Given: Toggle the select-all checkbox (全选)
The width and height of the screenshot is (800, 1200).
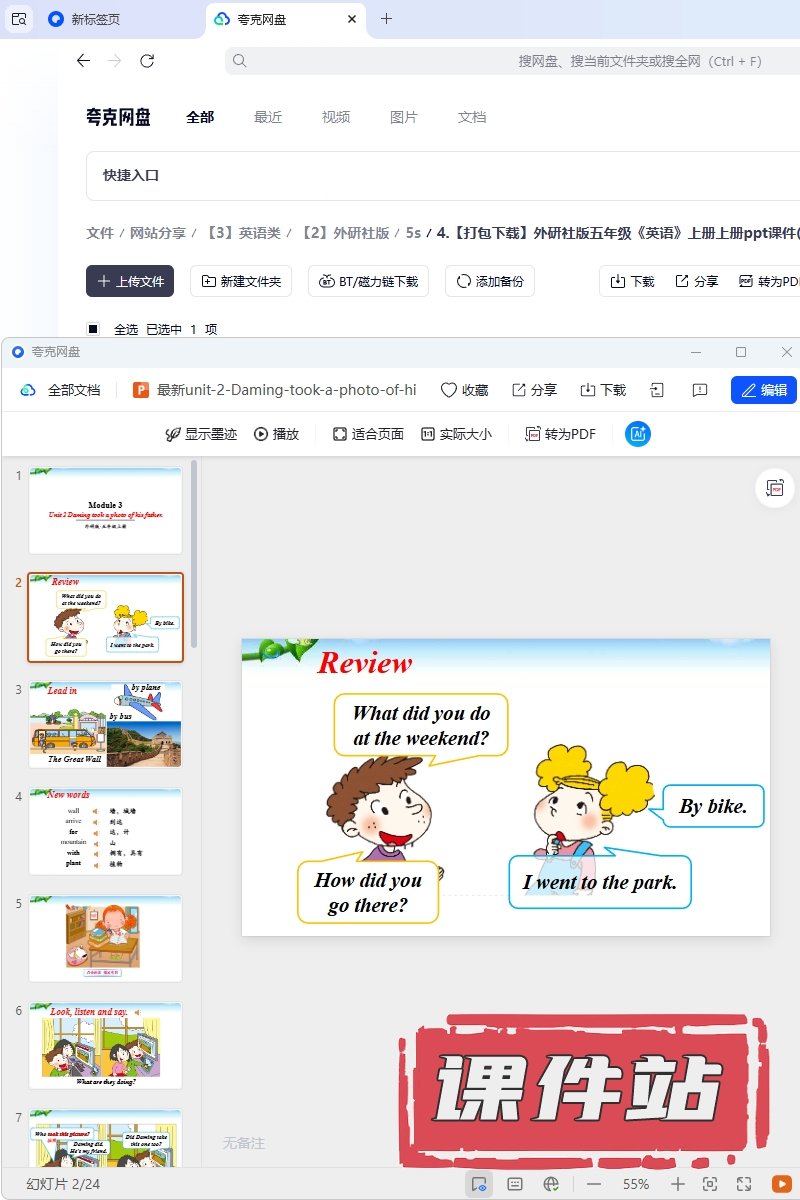Looking at the screenshot, I should (93, 329).
